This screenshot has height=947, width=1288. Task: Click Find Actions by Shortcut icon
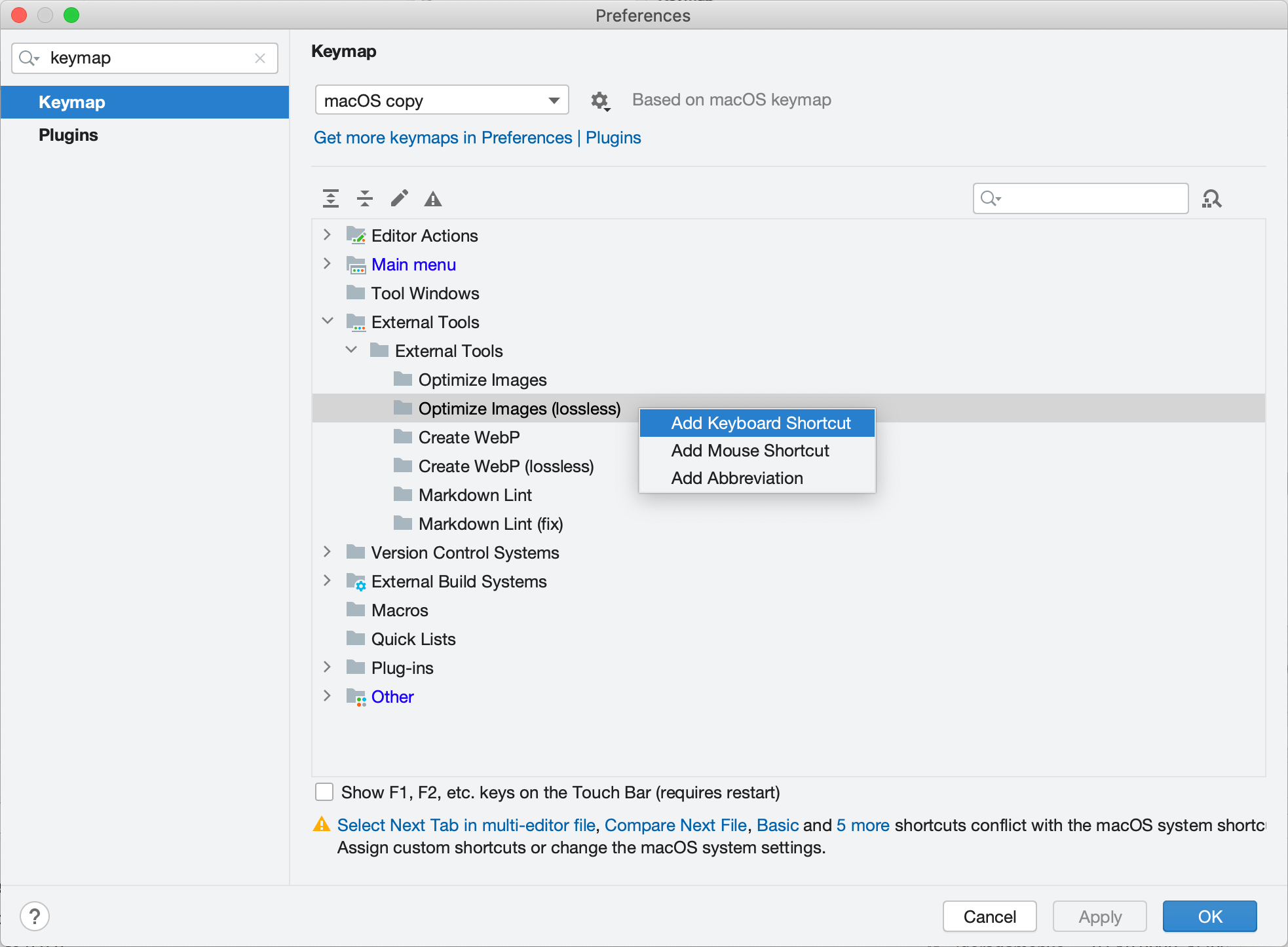1211,198
